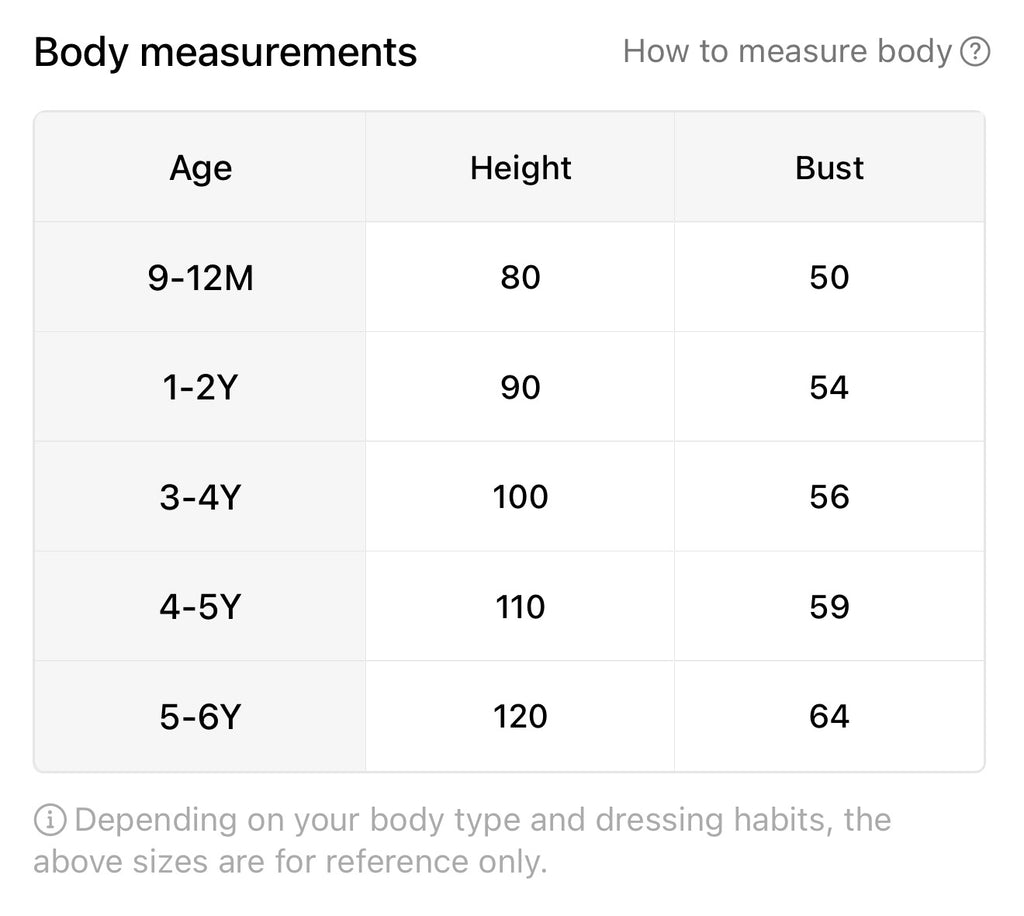Select the 9-12M age row
Viewport: 1024px width, 916px height.
click(x=200, y=277)
